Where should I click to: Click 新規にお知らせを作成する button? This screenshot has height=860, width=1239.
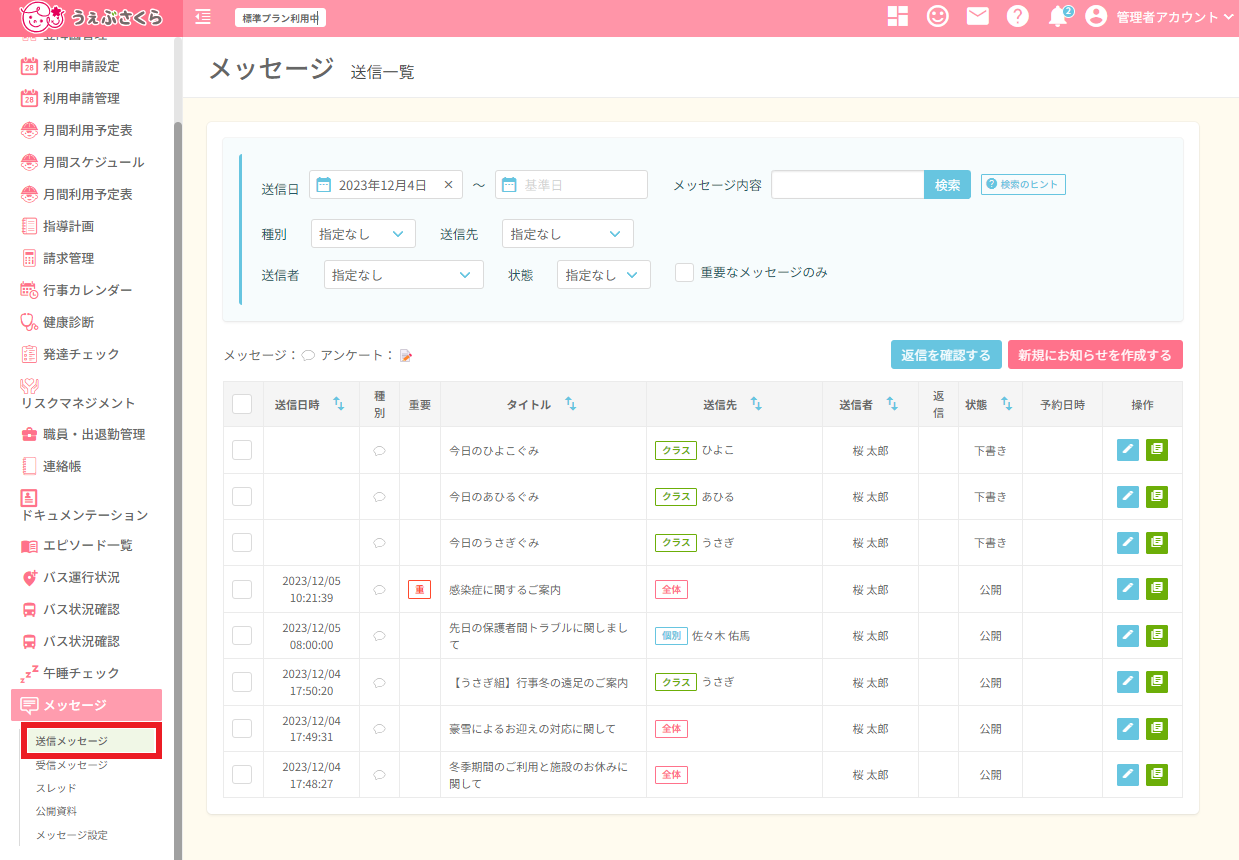tap(1095, 354)
